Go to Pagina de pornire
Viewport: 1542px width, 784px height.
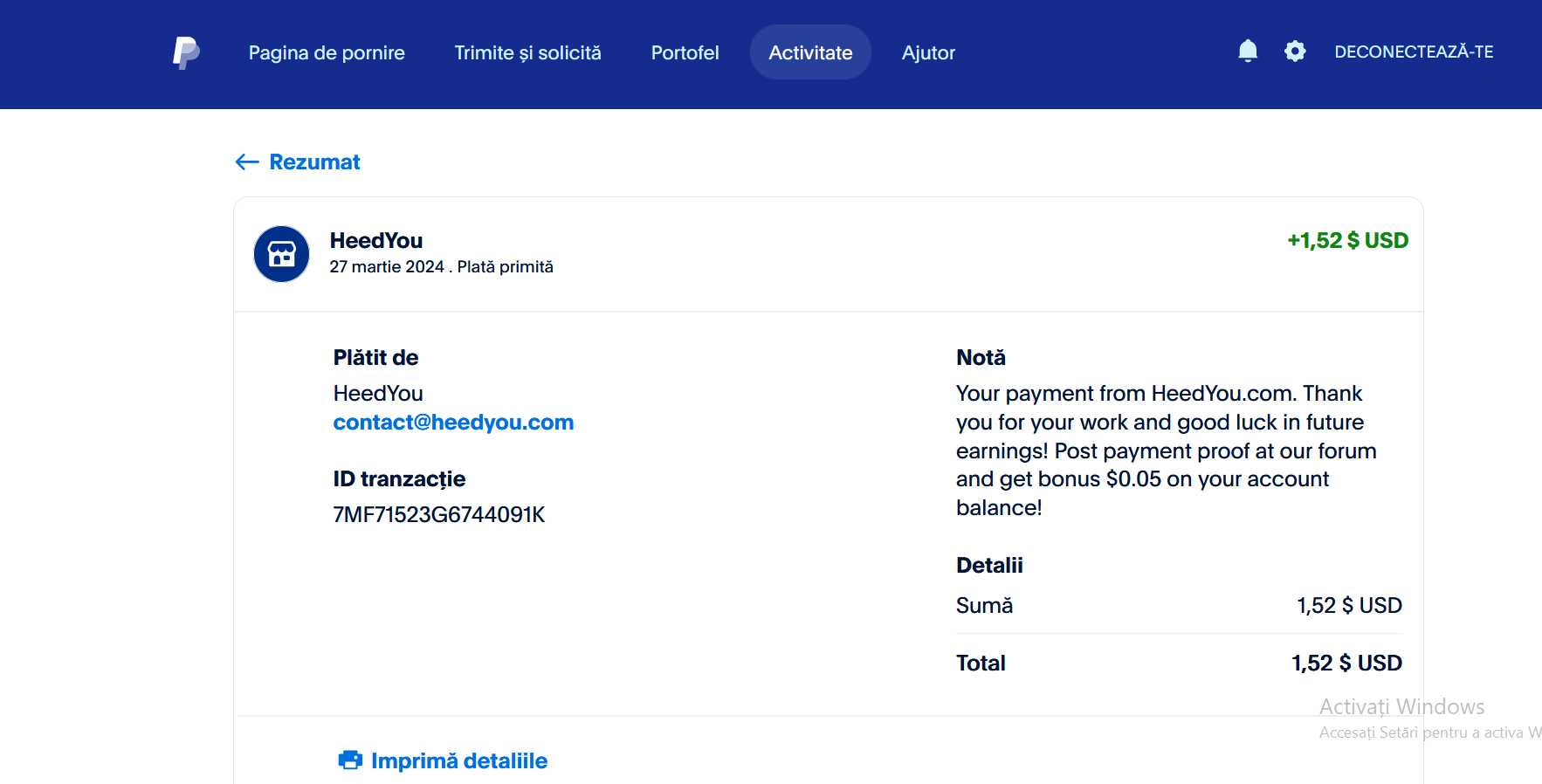tap(327, 52)
